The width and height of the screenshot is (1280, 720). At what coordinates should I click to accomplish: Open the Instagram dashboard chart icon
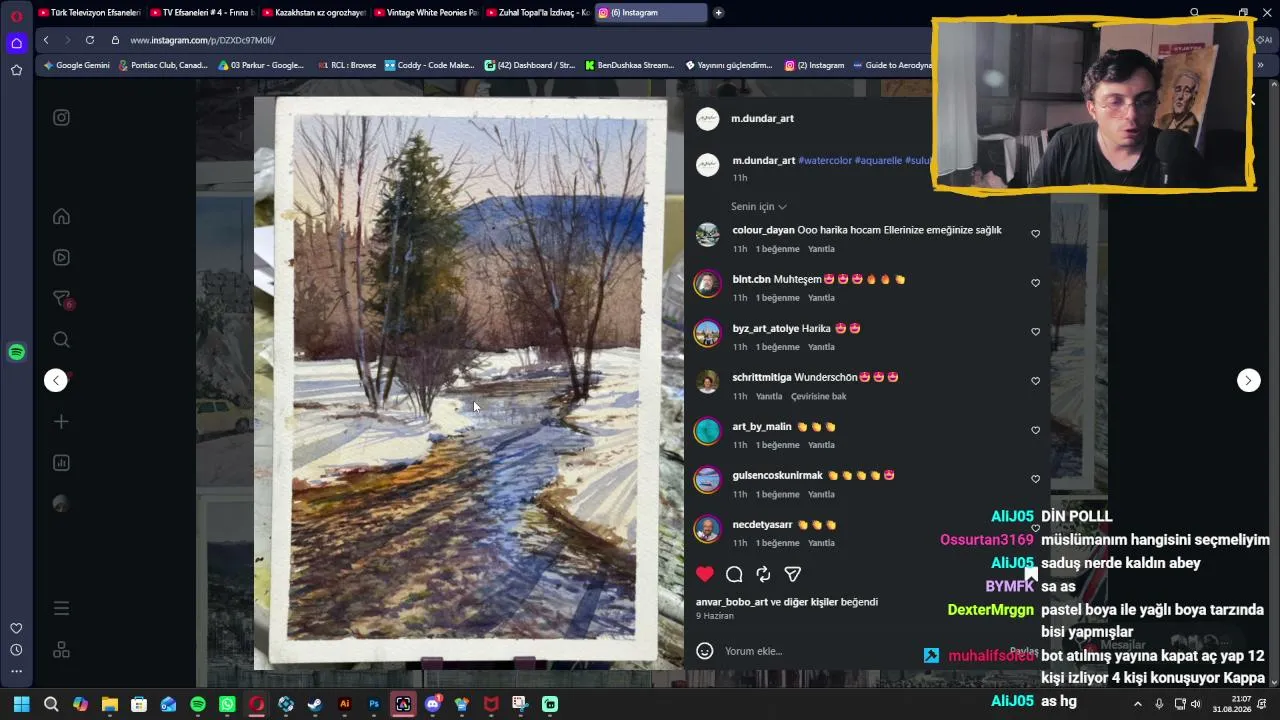click(61, 463)
